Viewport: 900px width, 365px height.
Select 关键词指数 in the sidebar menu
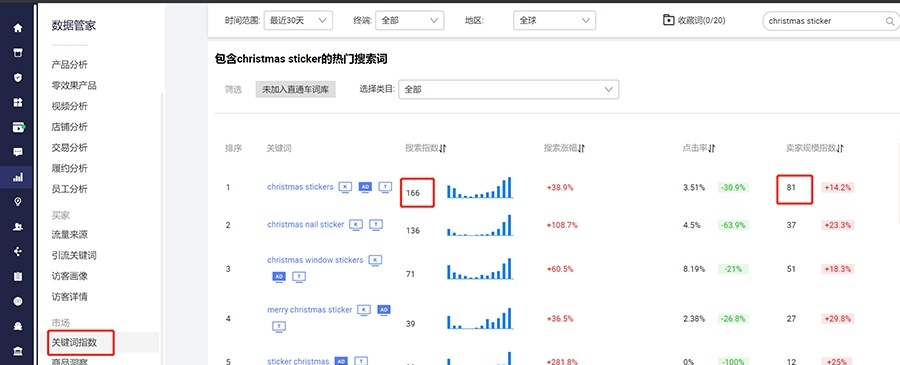point(75,343)
